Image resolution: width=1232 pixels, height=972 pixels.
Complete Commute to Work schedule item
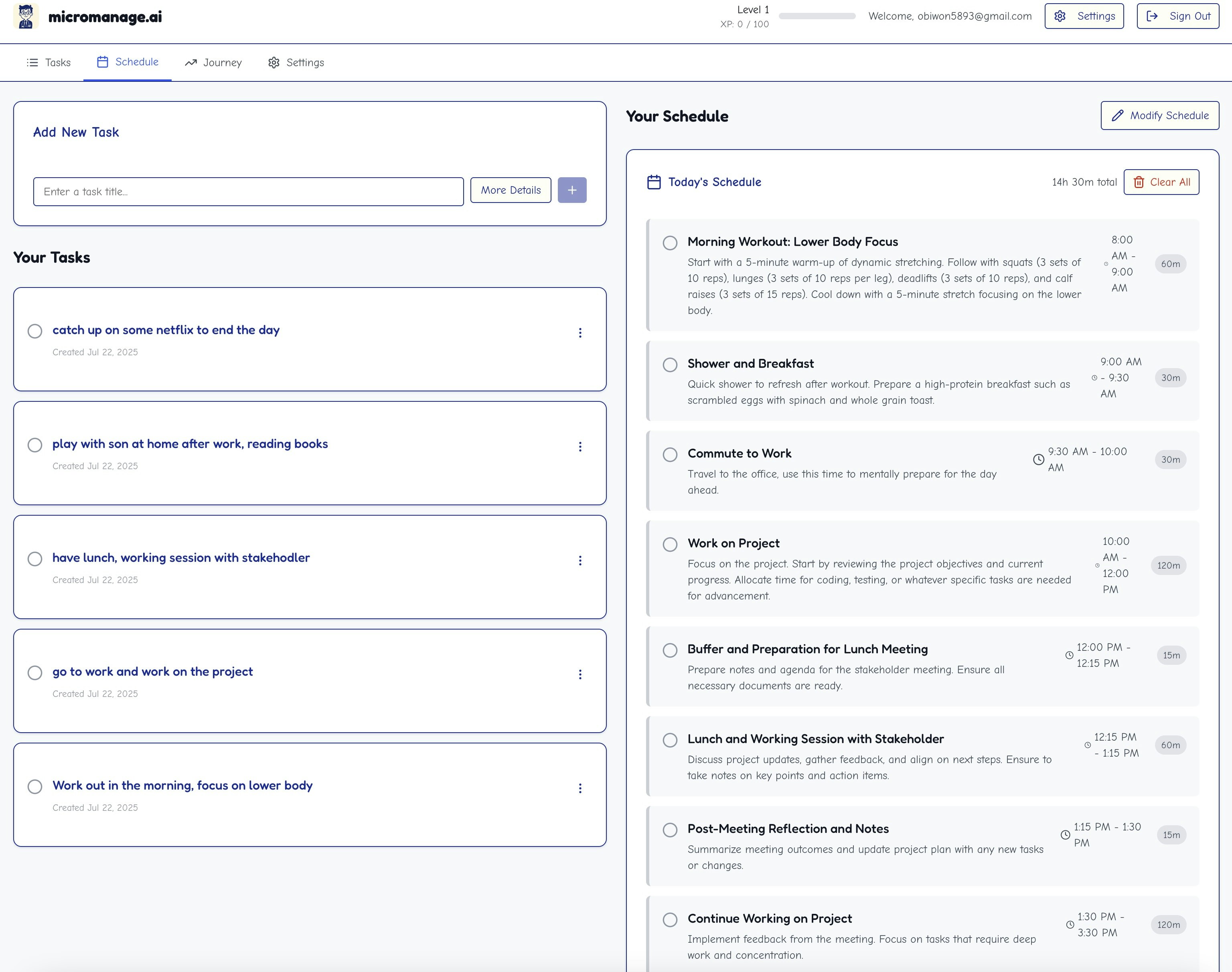(670, 455)
